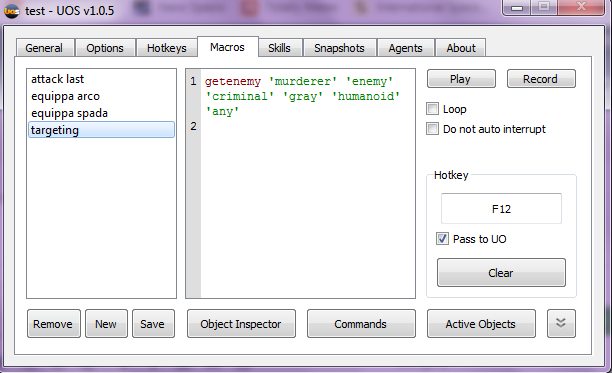Switch to the Agents tab
The height and width of the screenshot is (373, 612).
pos(406,48)
